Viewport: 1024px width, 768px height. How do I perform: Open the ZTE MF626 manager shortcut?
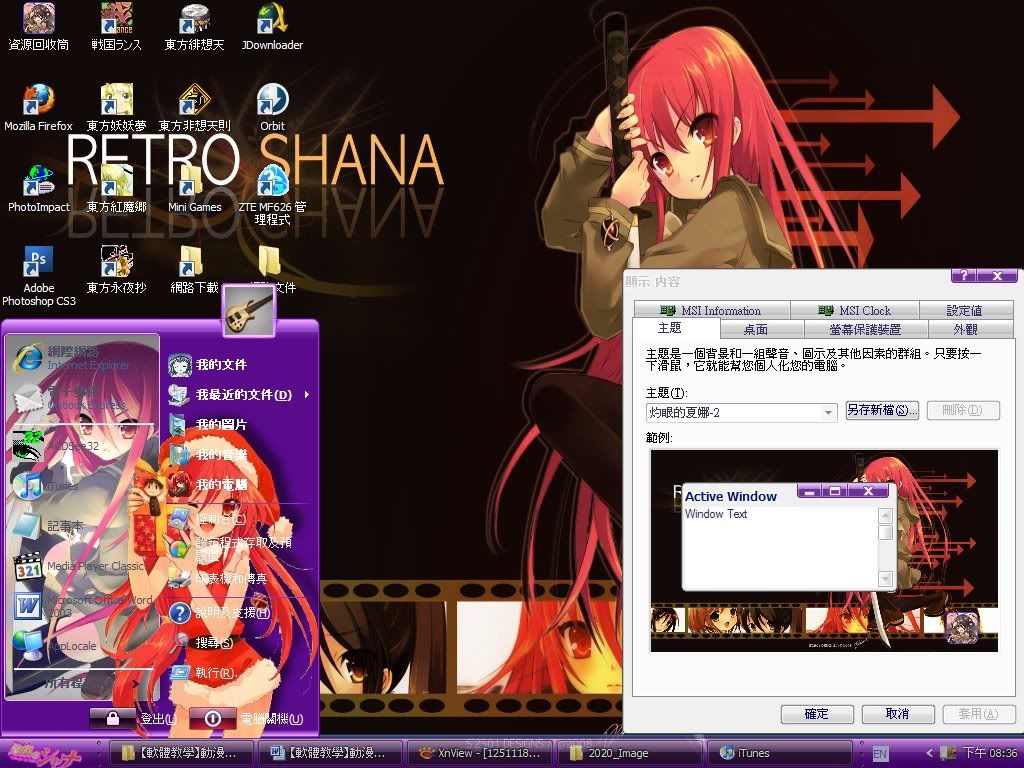tap(272, 195)
